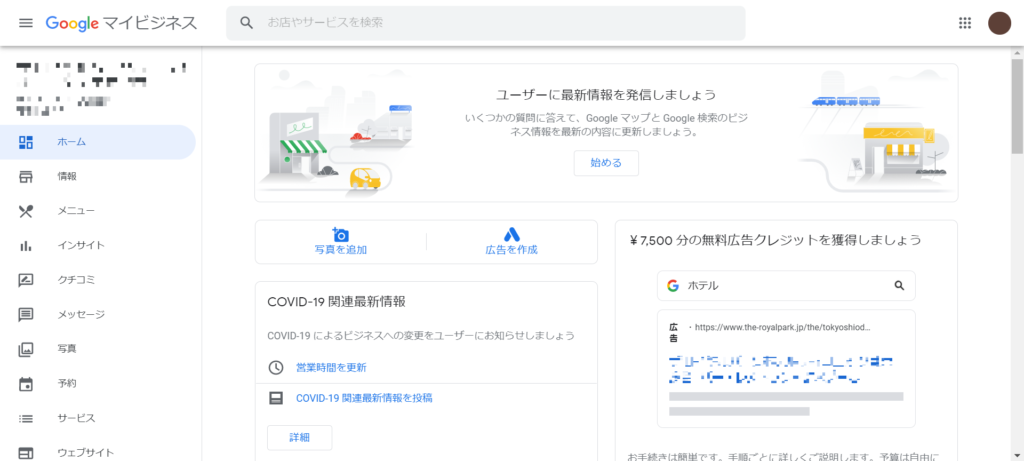The width and height of the screenshot is (1024, 461).
Task: Click the Google G logo in ad preview
Action: (x=673, y=285)
